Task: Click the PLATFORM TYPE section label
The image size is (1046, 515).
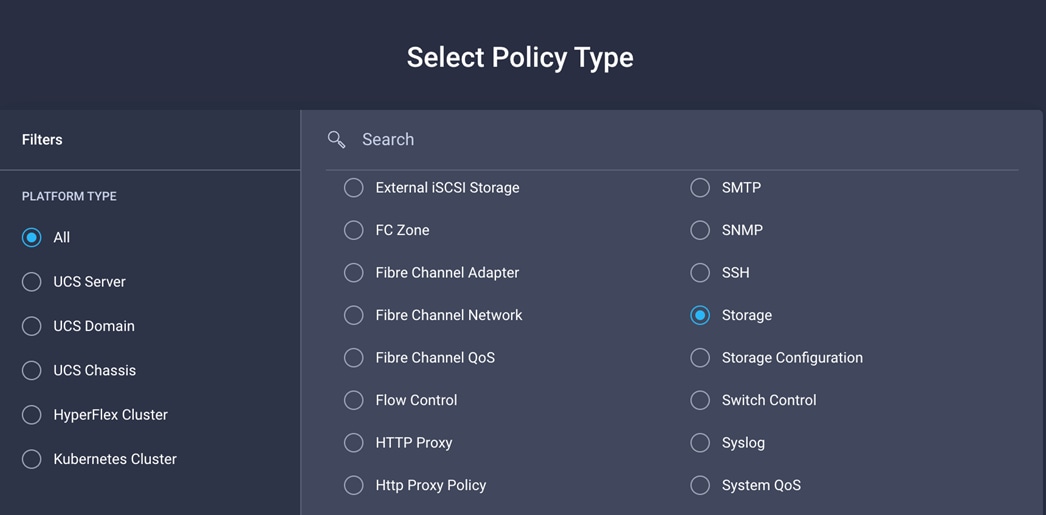Action: tap(69, 196)
